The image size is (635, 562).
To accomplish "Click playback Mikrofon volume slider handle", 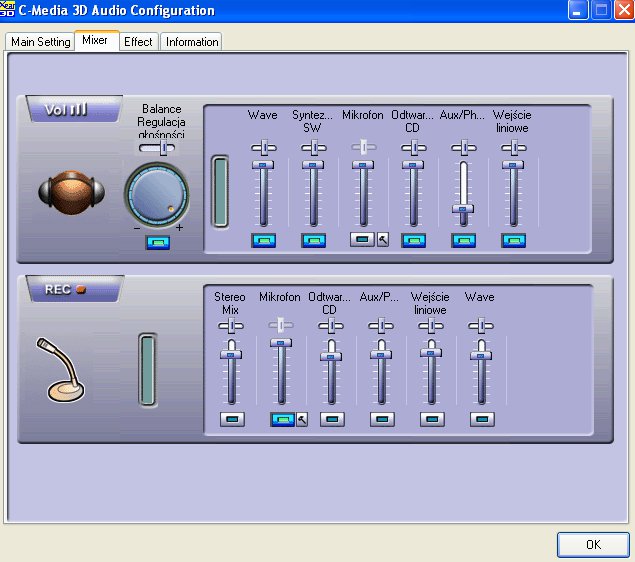I will pyautogui.click(x=363, y=165).
